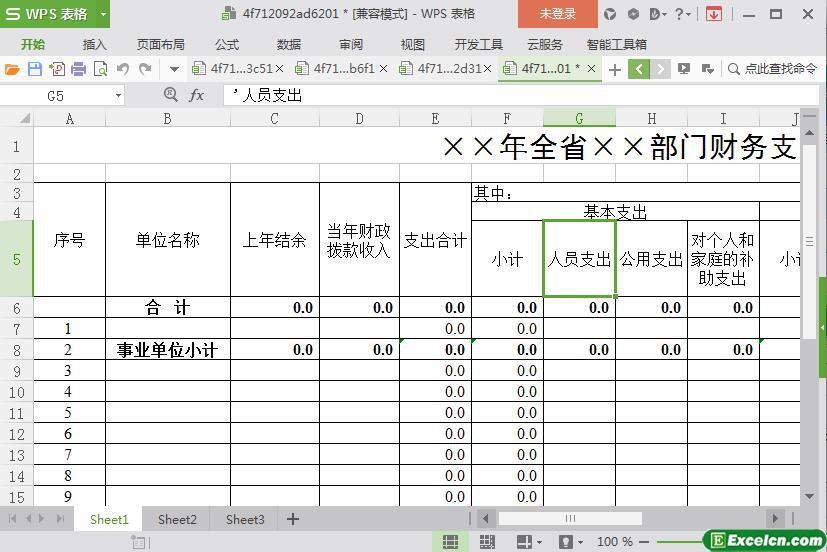This screenshot has width=827, height=552.
Task: Switch to the Sheet2 tab
Action: [x=177, y=520]
